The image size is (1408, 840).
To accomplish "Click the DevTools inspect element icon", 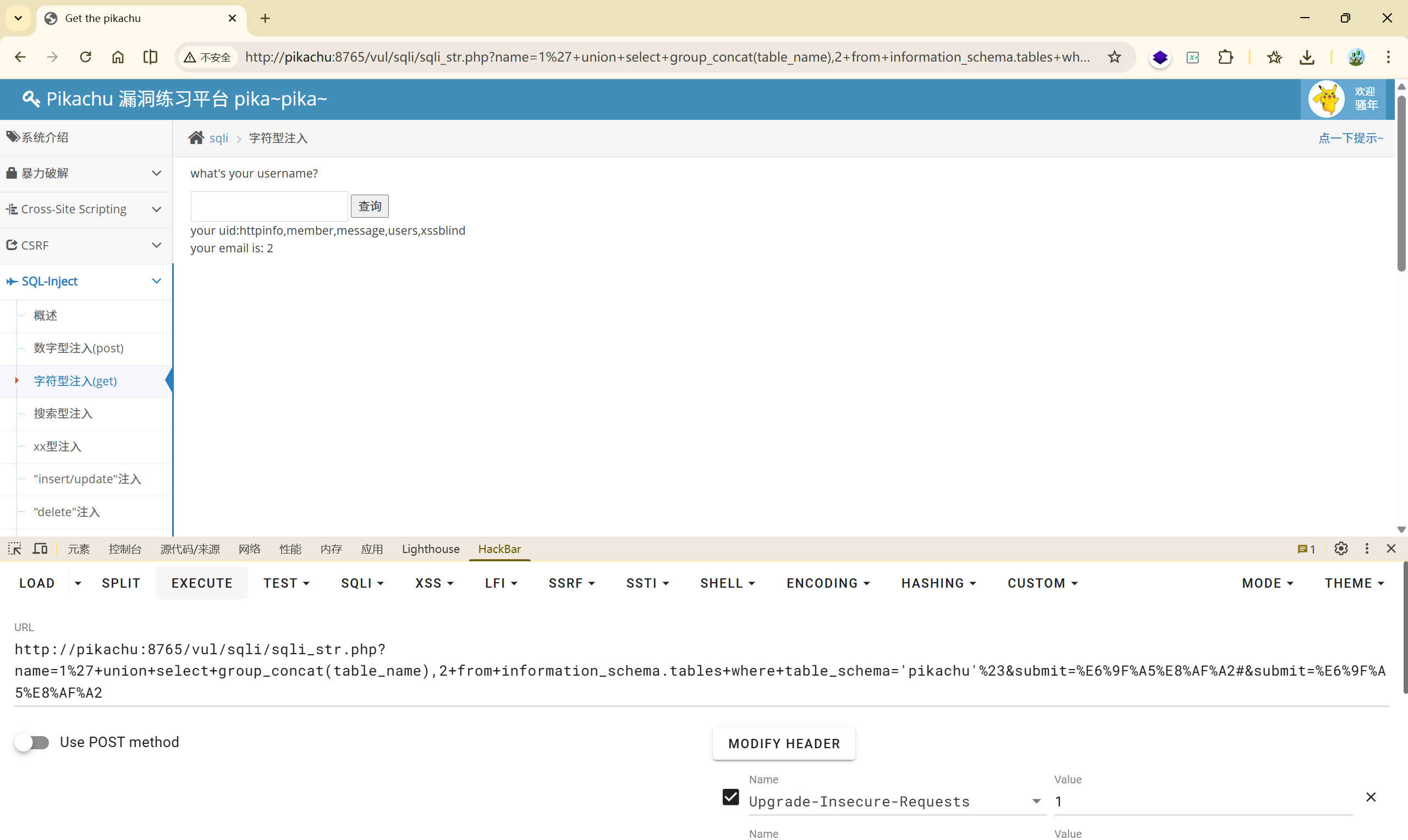I will (15, 549).
